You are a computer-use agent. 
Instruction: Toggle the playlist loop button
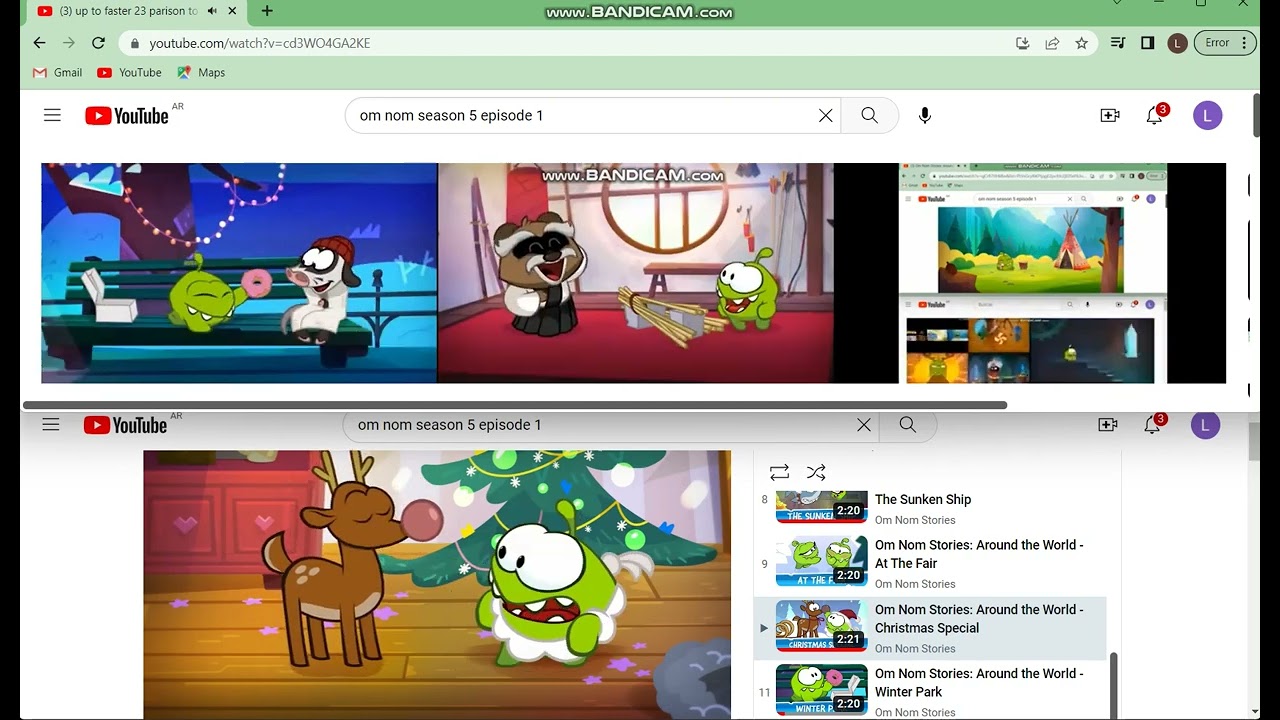(x=779, y=472)
